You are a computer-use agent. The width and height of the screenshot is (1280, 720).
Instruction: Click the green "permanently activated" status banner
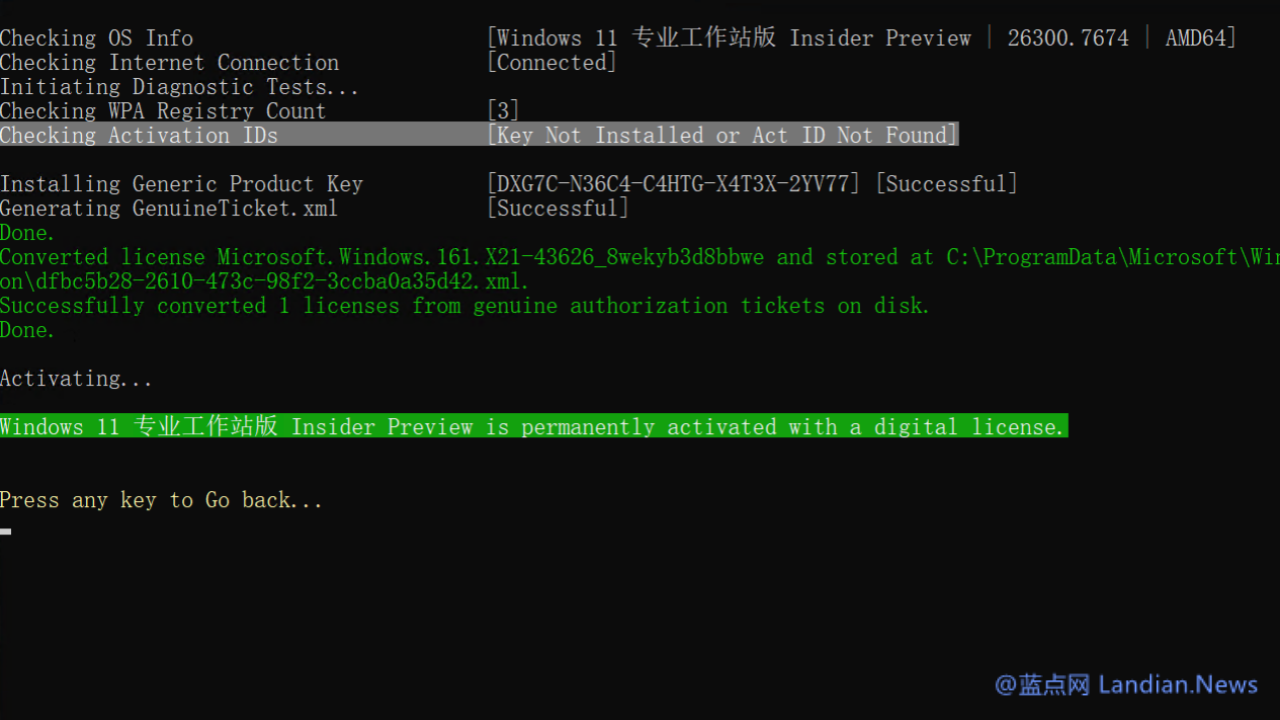(x=532, y=427)
